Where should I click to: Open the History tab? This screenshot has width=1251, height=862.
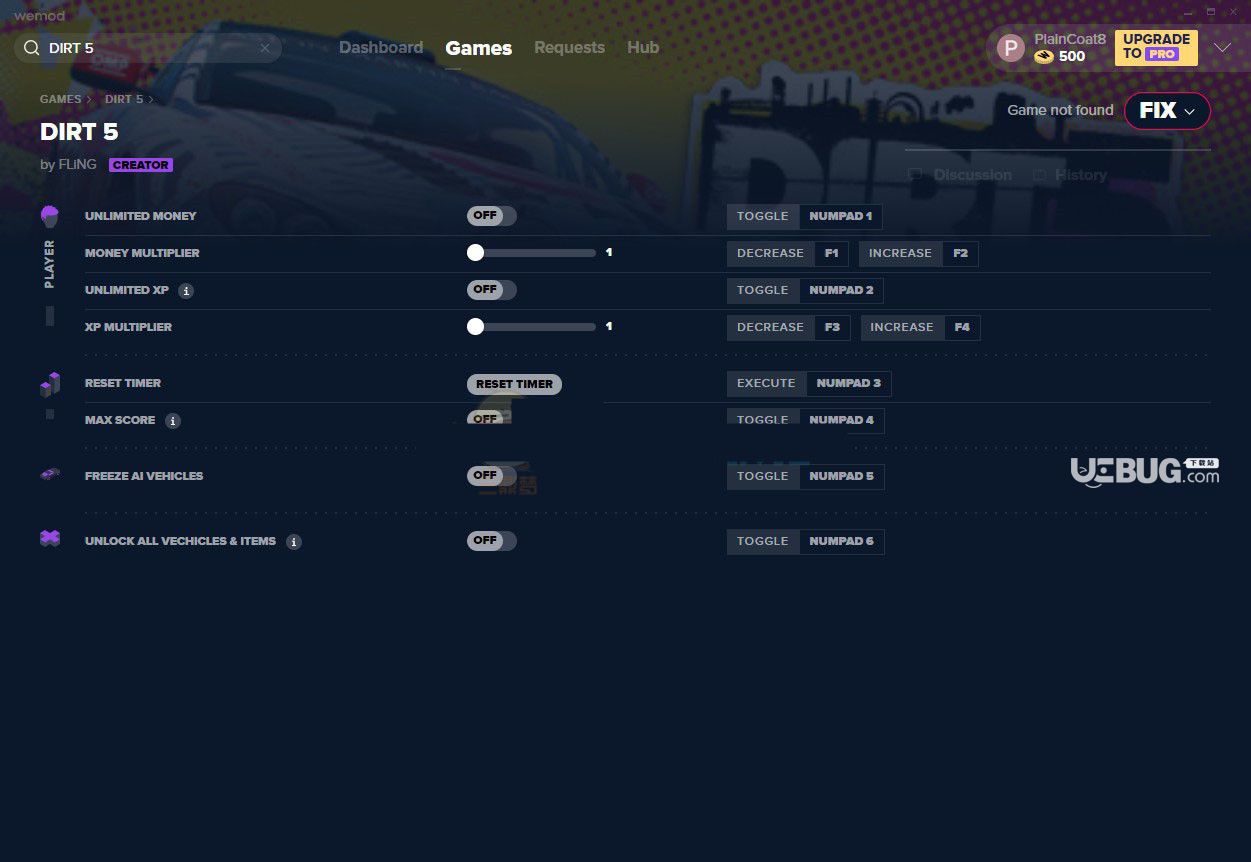pos(1070,175)
